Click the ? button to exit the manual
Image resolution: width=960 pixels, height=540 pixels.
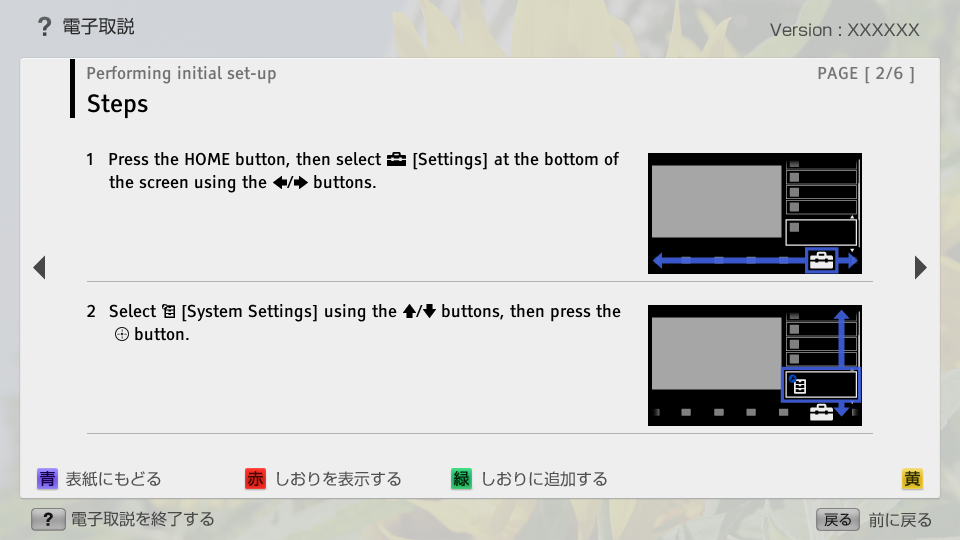click(48, 520)
